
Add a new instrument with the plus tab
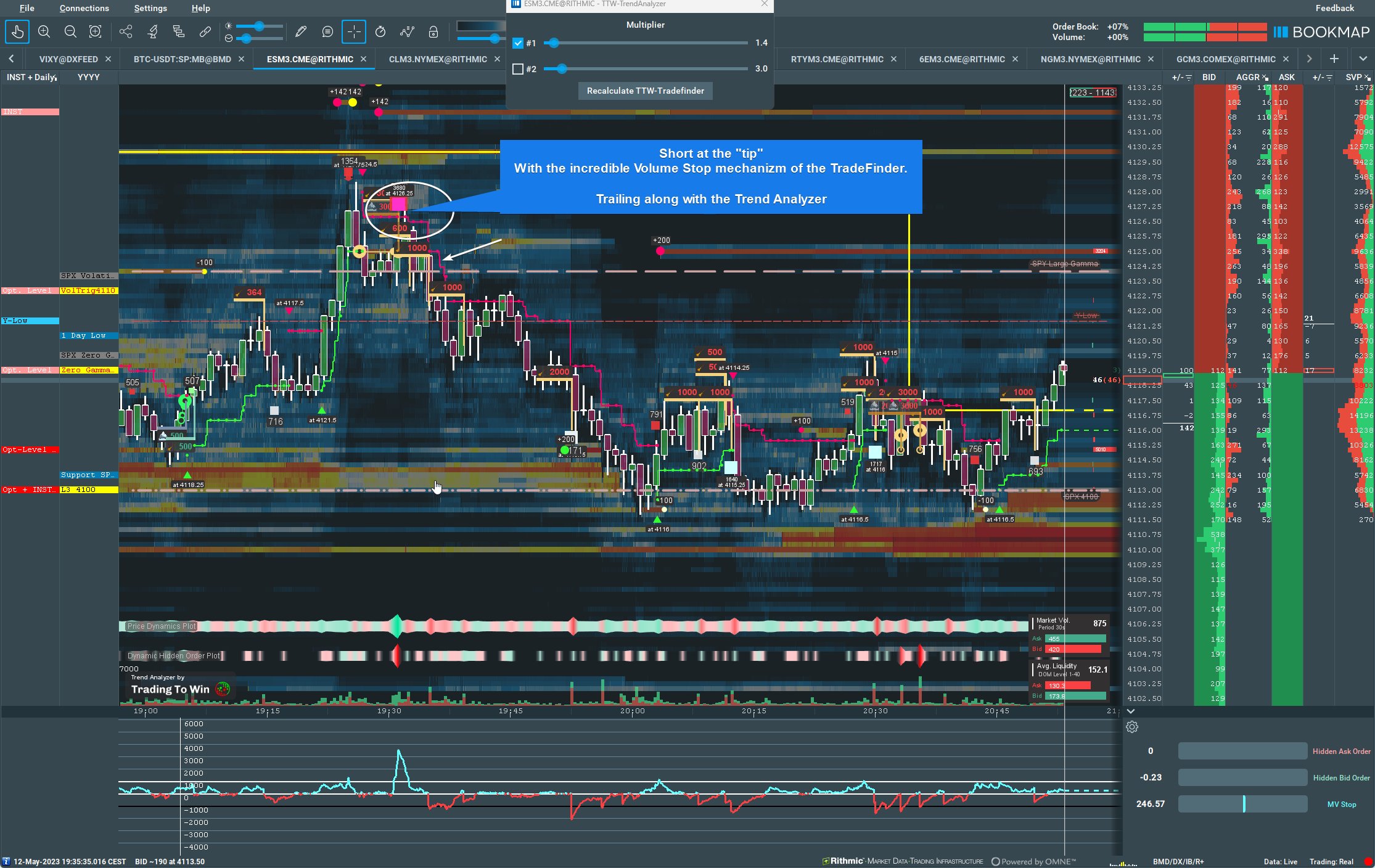tap(1334, 59)
